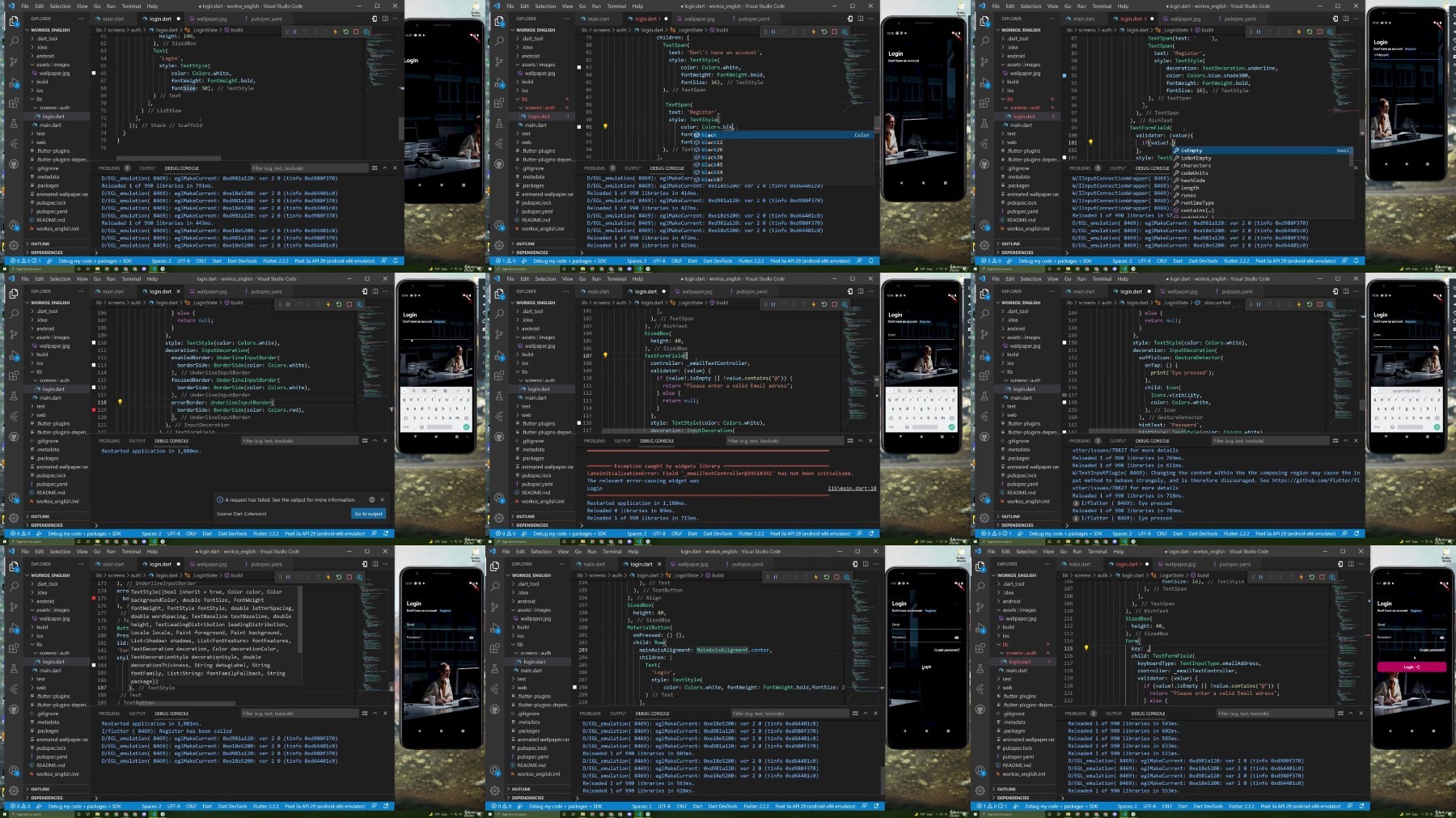Pause debugging in the black suggestions window

tap(772, 32)
